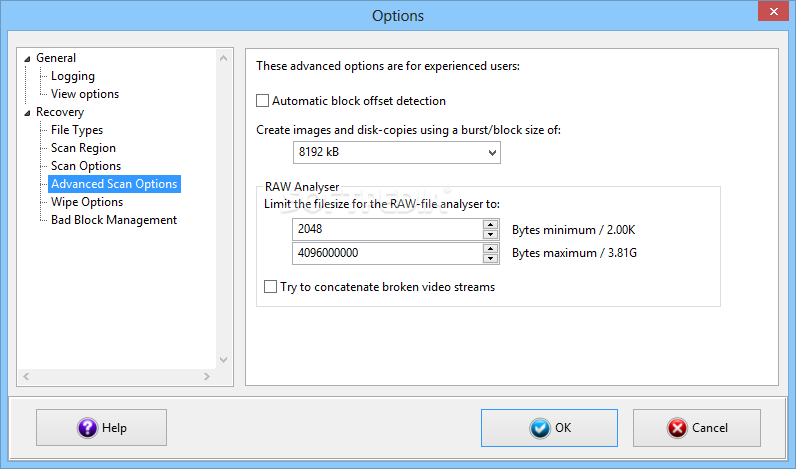Increase maximum bytes with up arrow
Screen dimensions: 796x469
click(490, 248)
